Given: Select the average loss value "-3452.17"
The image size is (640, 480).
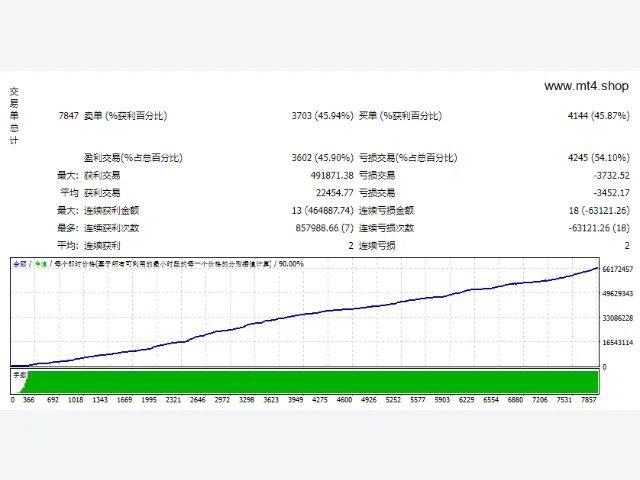Looking at the screenshot, I should click(x=611, y=193).
